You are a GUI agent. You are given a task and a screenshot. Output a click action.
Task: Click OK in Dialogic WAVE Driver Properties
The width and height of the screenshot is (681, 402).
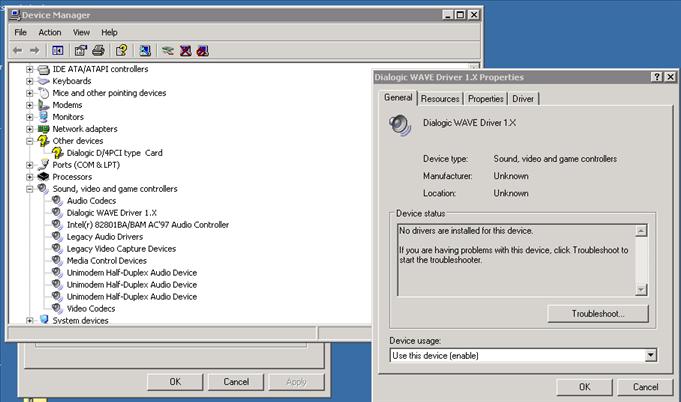tap(585, 387)
